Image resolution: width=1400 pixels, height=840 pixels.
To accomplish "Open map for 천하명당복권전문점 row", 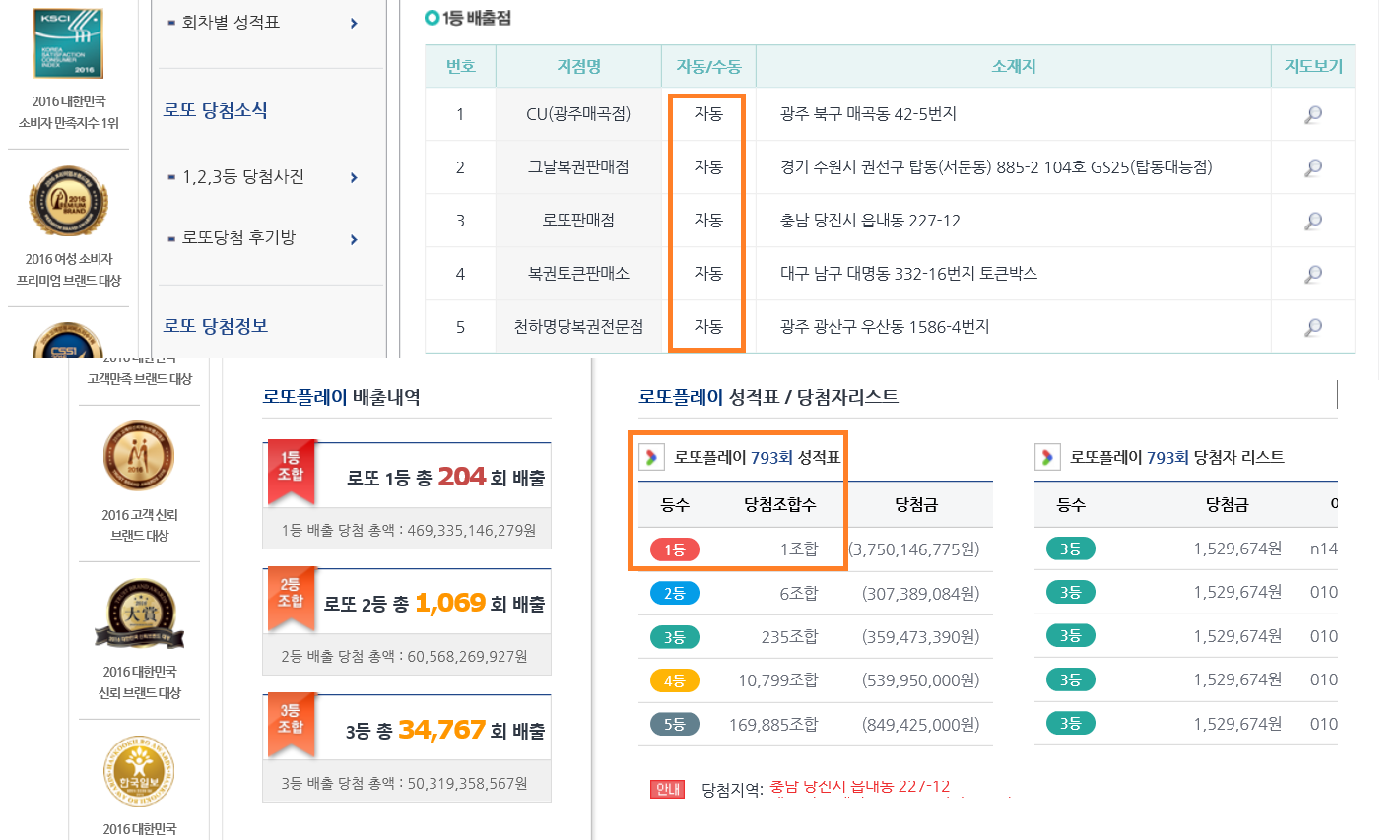I will click(1312, 328).
